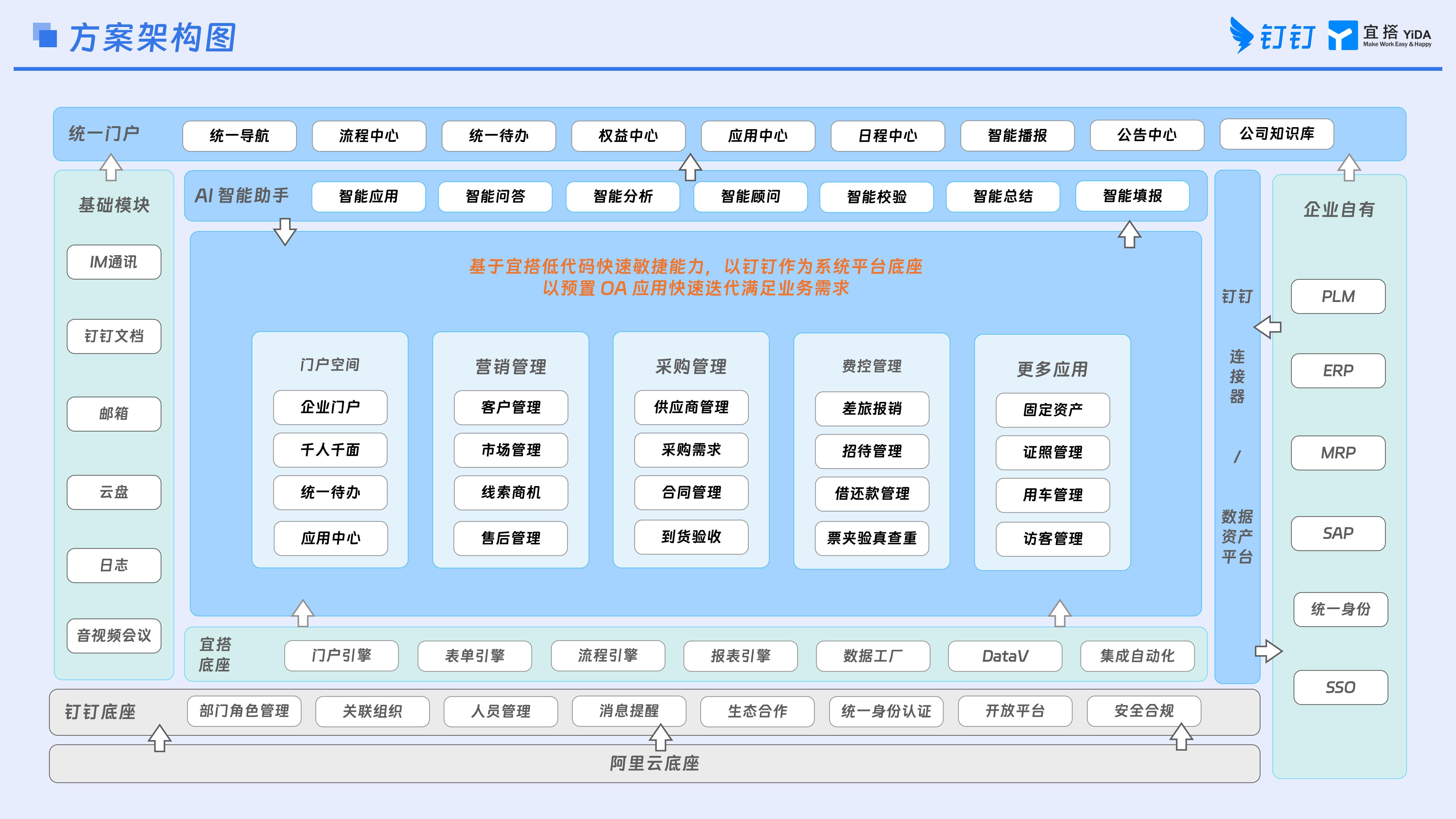Image resolution: width=1456 pixels, height=819 pixels.
Task: Click the up arrow beneath 消息提醒 box
Action: point(660,738)
